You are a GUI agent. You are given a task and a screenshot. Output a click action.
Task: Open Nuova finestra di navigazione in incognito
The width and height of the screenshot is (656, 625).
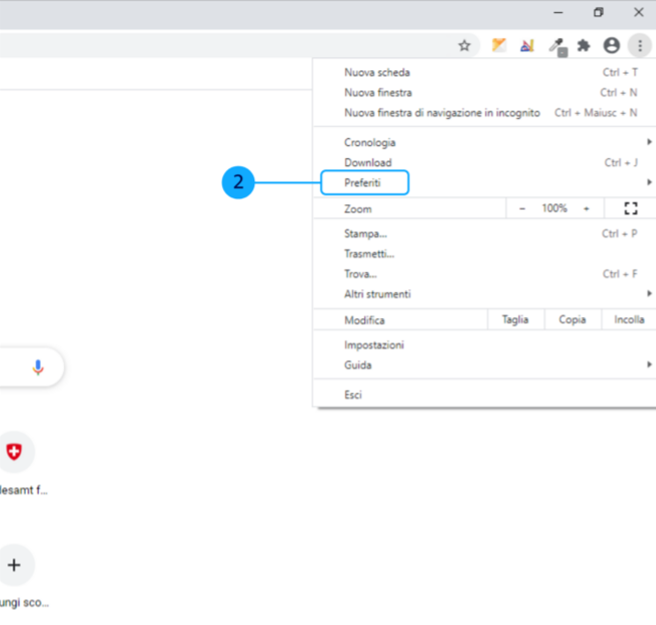[x=442, y=113]
